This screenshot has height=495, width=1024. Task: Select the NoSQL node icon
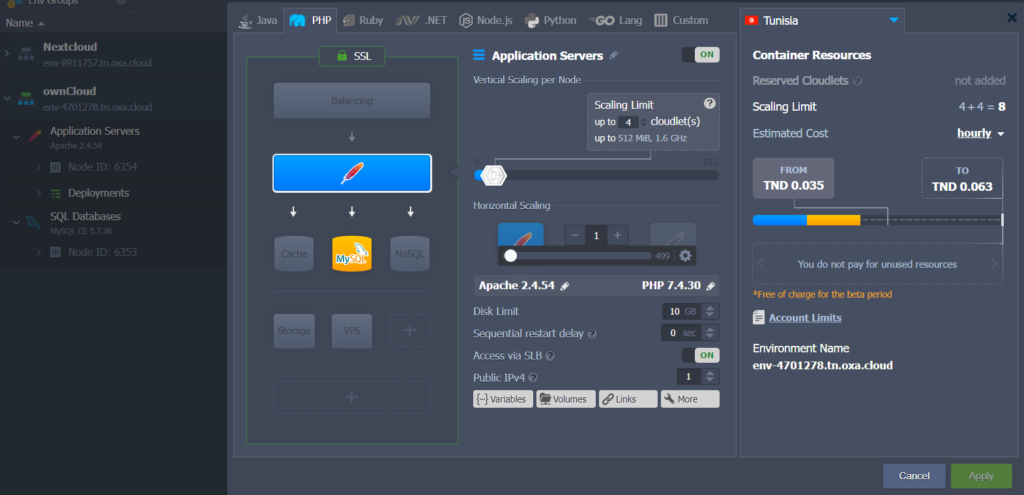(410, 254)
